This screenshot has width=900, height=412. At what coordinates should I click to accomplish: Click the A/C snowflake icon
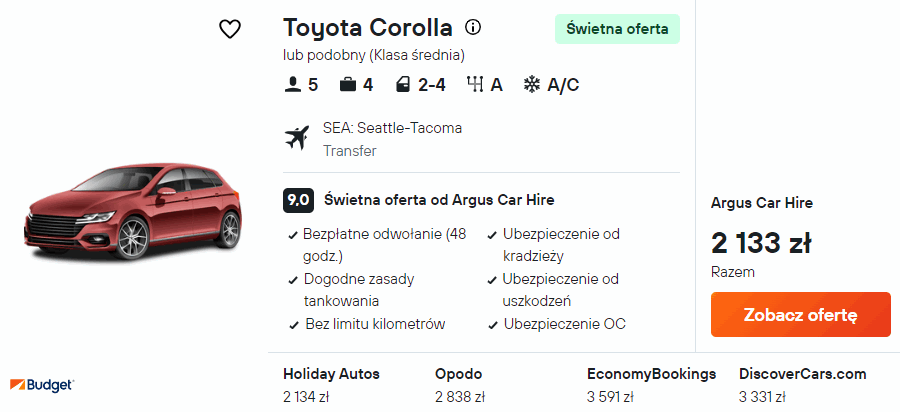pos(532,85)
